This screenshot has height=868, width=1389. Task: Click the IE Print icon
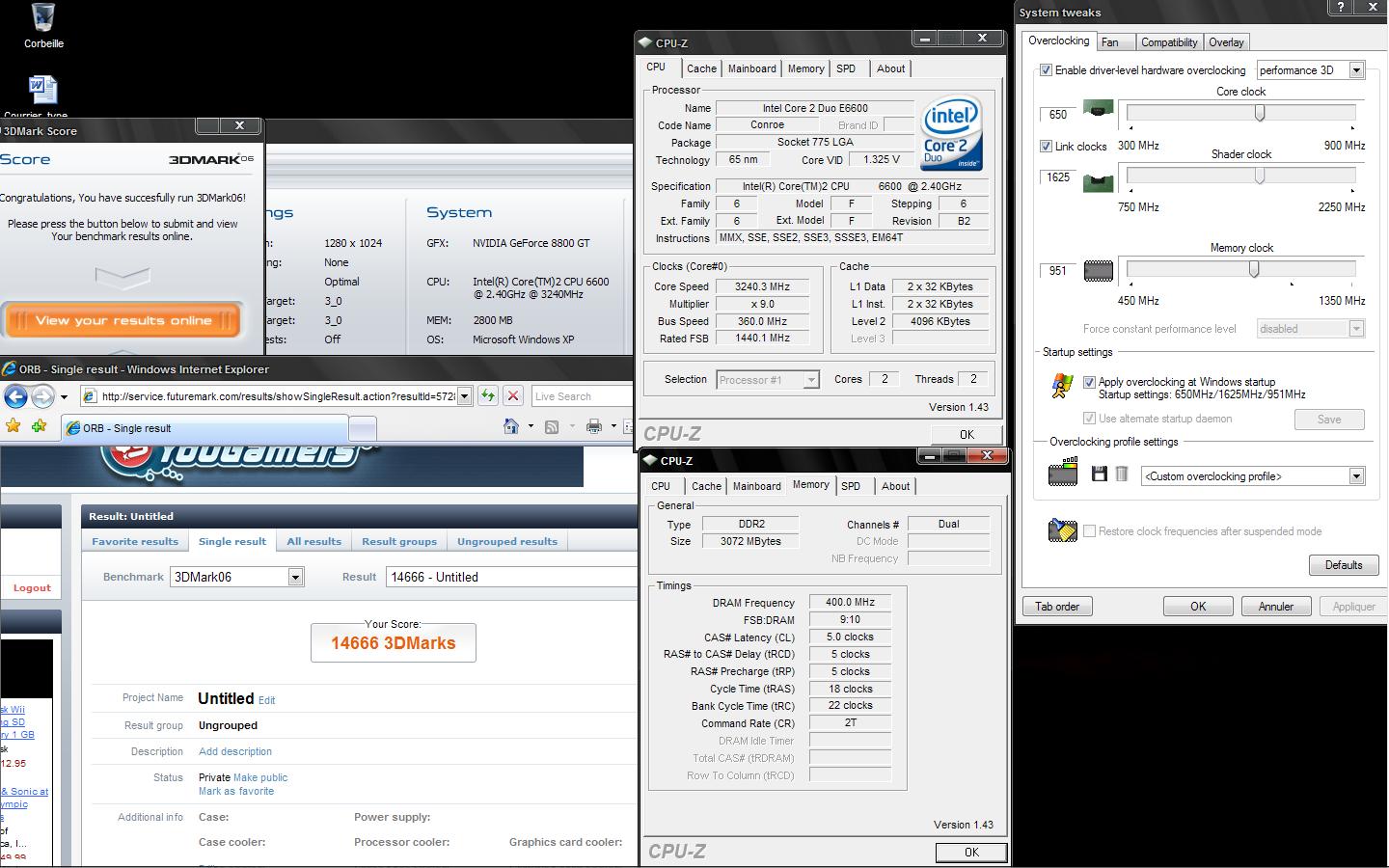click(x=594, y=426)
